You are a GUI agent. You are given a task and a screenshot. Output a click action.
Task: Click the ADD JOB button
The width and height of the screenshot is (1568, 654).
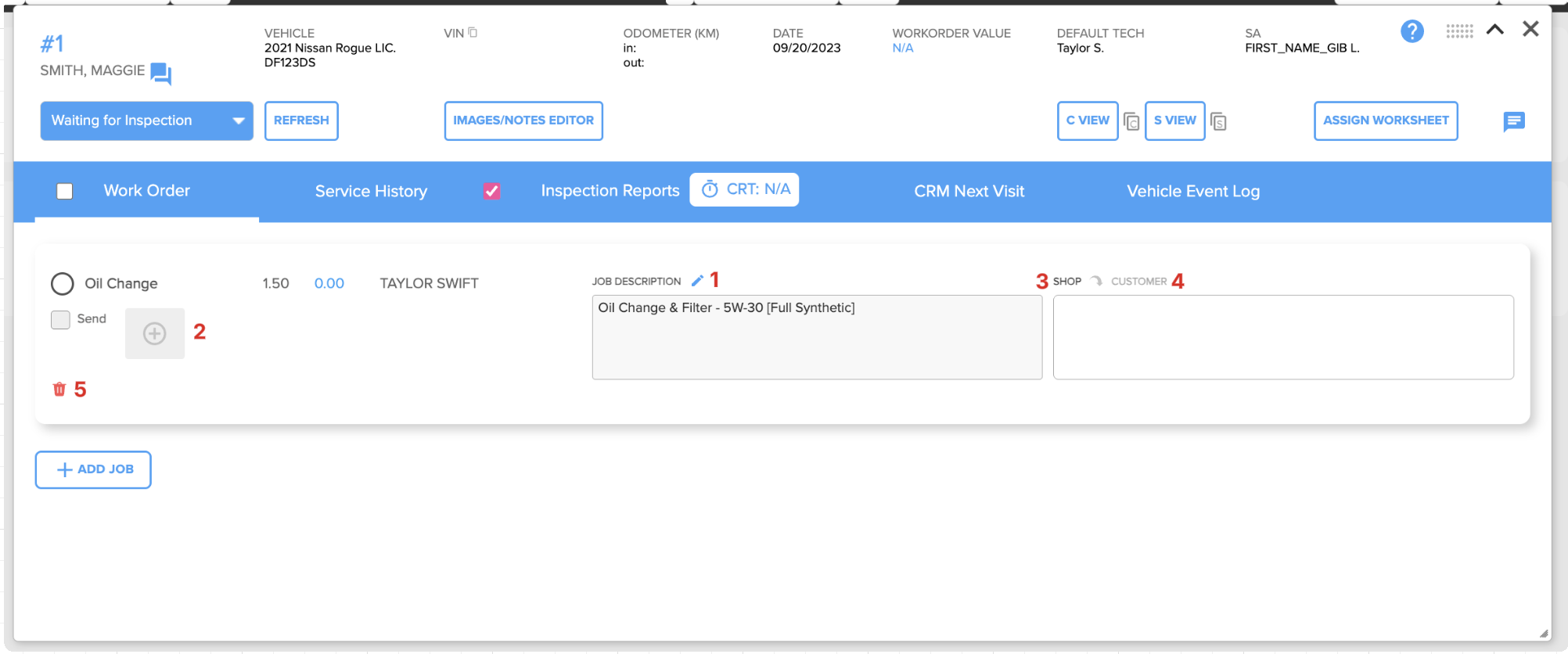(x=93, y=469)
